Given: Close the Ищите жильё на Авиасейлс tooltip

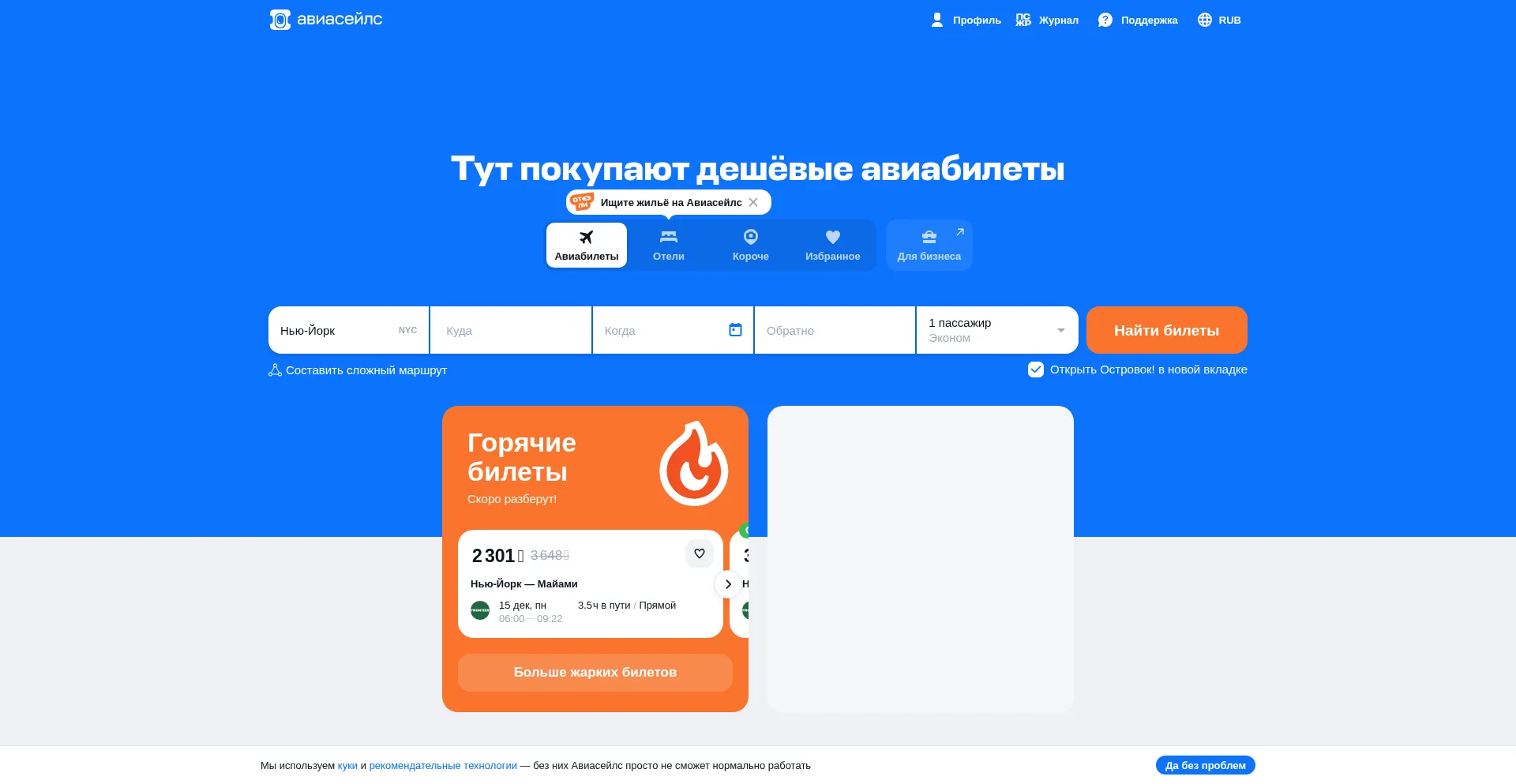Looking at the screenshot, I should 753,202.
